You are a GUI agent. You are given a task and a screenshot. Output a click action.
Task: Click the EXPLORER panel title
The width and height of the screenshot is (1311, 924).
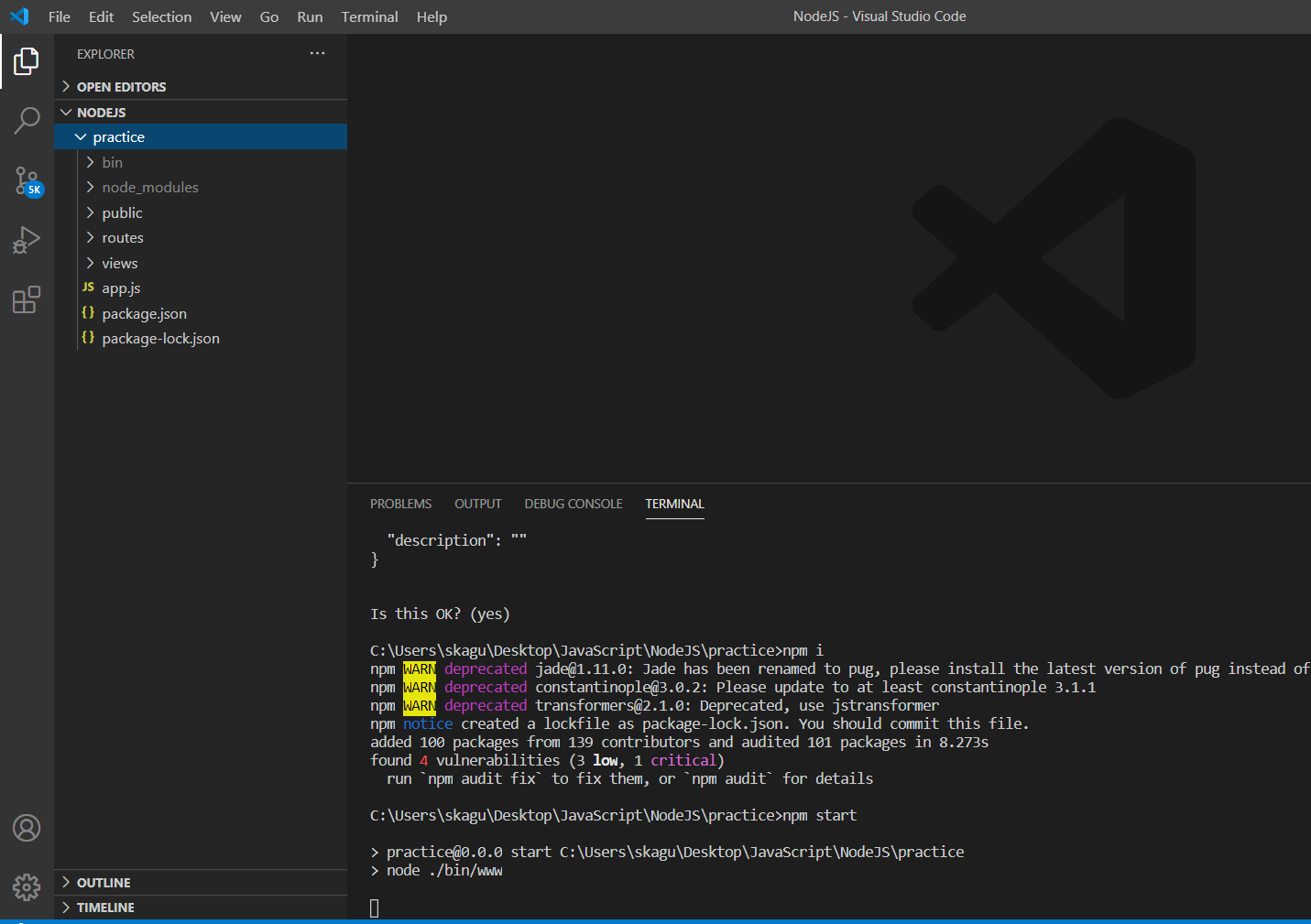(x=105, y=54)
